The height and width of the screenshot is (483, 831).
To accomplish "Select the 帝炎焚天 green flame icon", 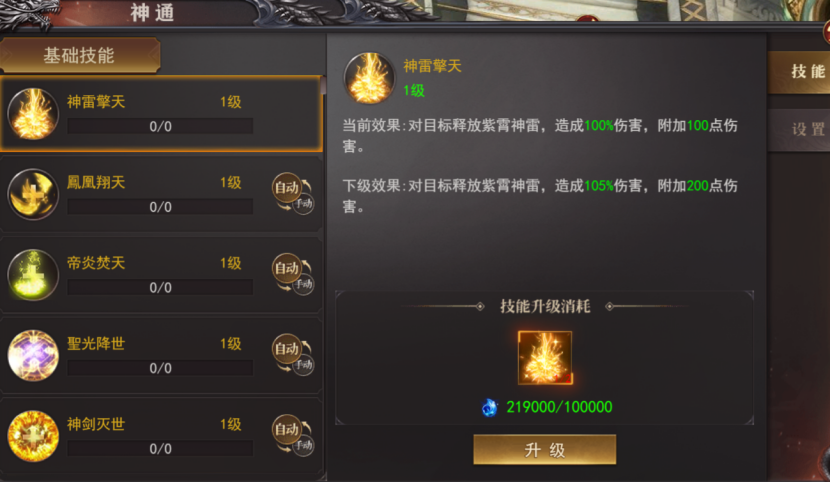I will coord(33,275).
